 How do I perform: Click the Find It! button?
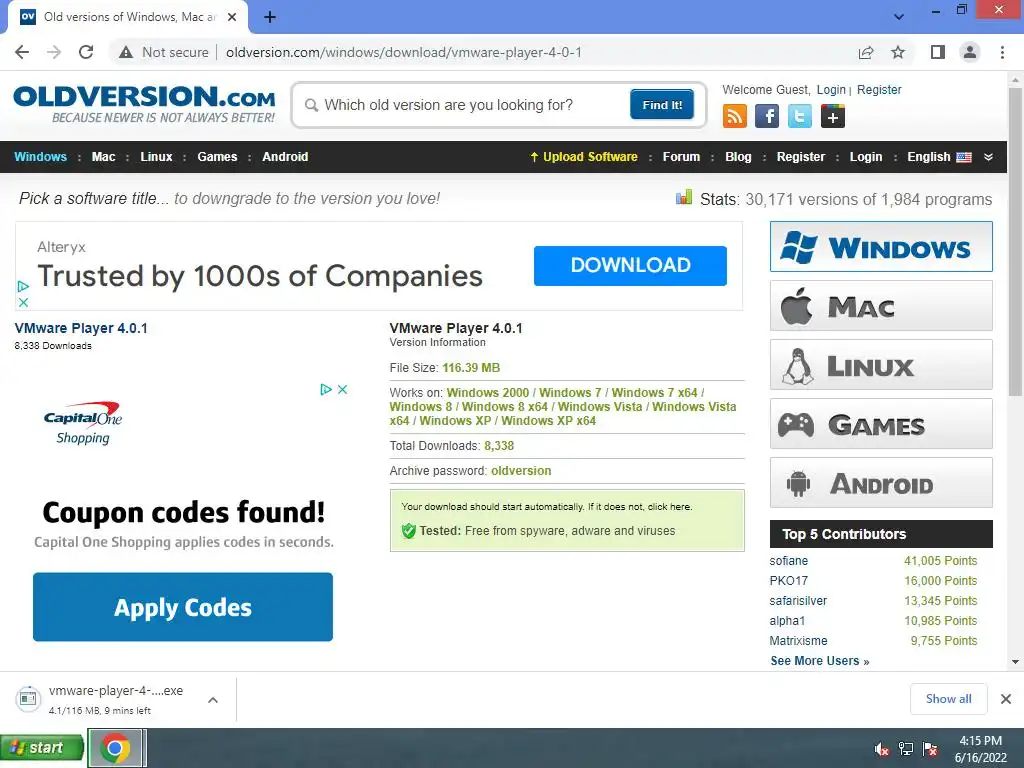[662, 104]
